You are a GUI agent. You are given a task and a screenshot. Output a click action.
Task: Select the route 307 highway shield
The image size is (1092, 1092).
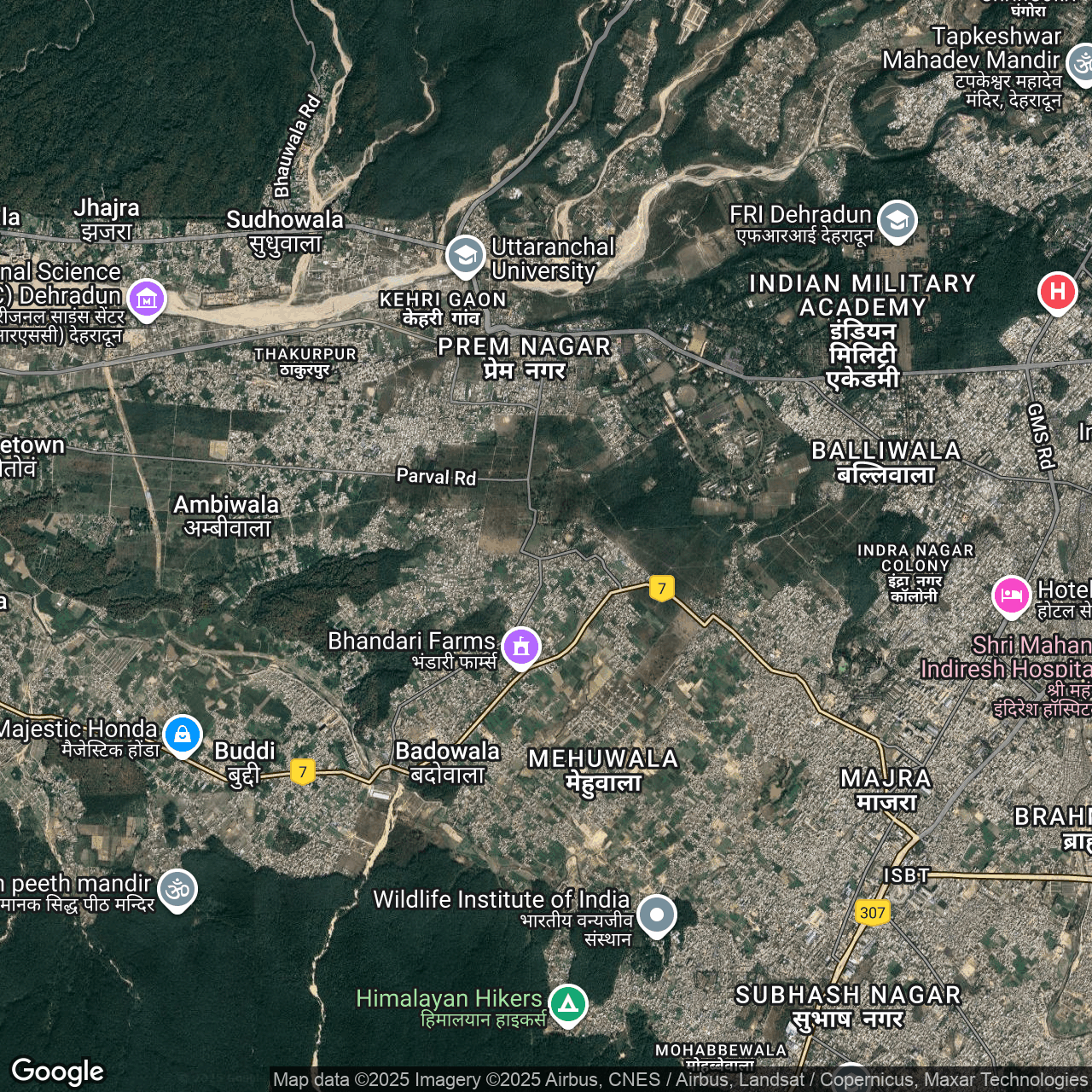[872, 912]
